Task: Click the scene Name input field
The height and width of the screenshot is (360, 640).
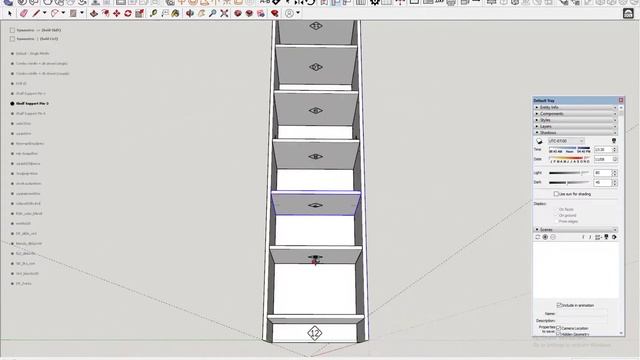Action: (x=582, y=313)
